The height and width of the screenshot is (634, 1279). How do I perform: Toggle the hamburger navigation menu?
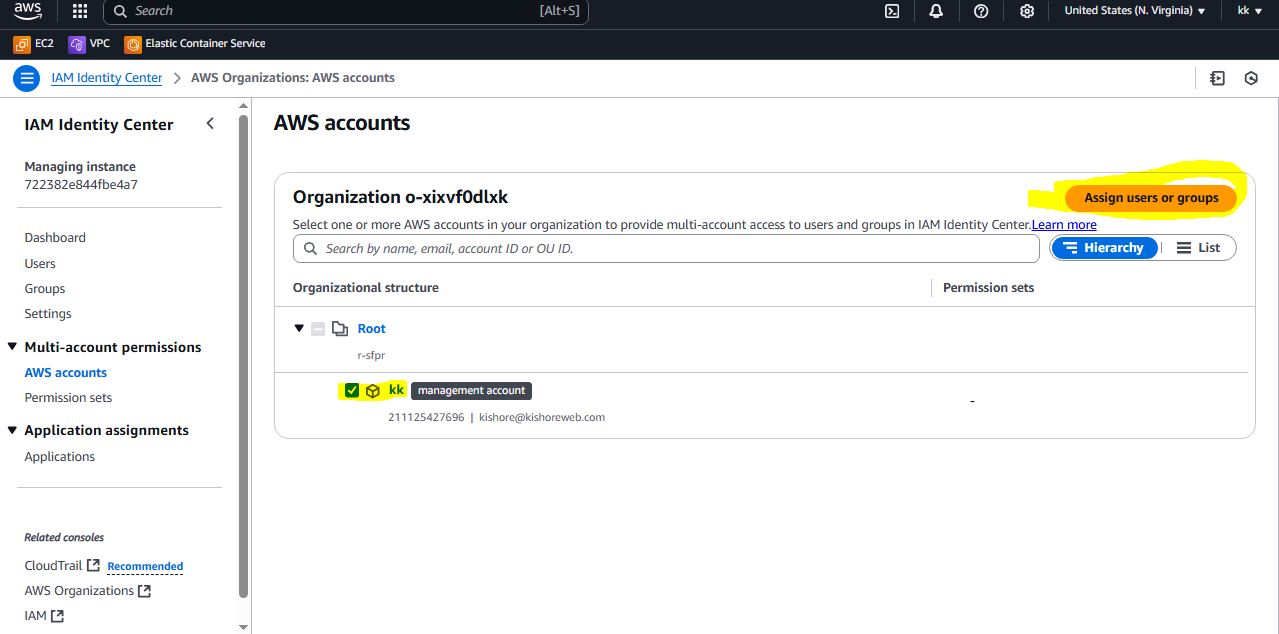click(x=27, y=78)
